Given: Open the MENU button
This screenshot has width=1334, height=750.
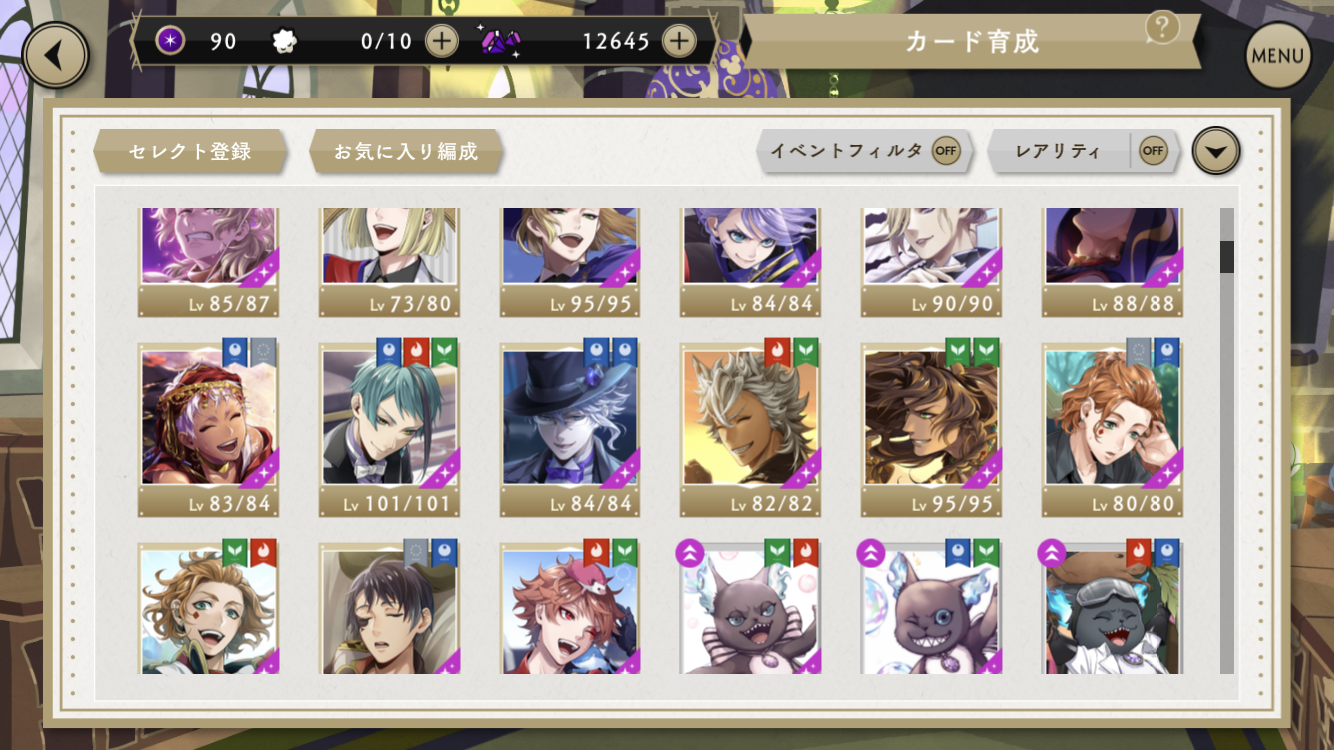Looking at the screenshot, I should 1278,56.
